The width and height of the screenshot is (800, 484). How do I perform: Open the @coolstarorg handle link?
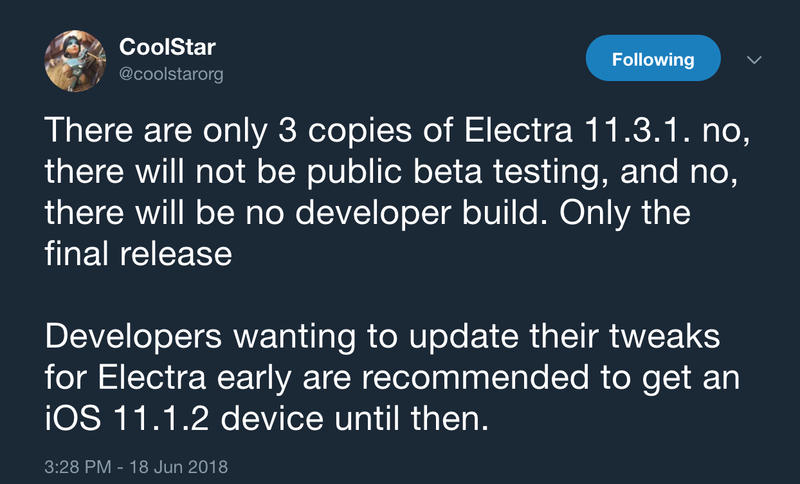(x=171, y=74)
